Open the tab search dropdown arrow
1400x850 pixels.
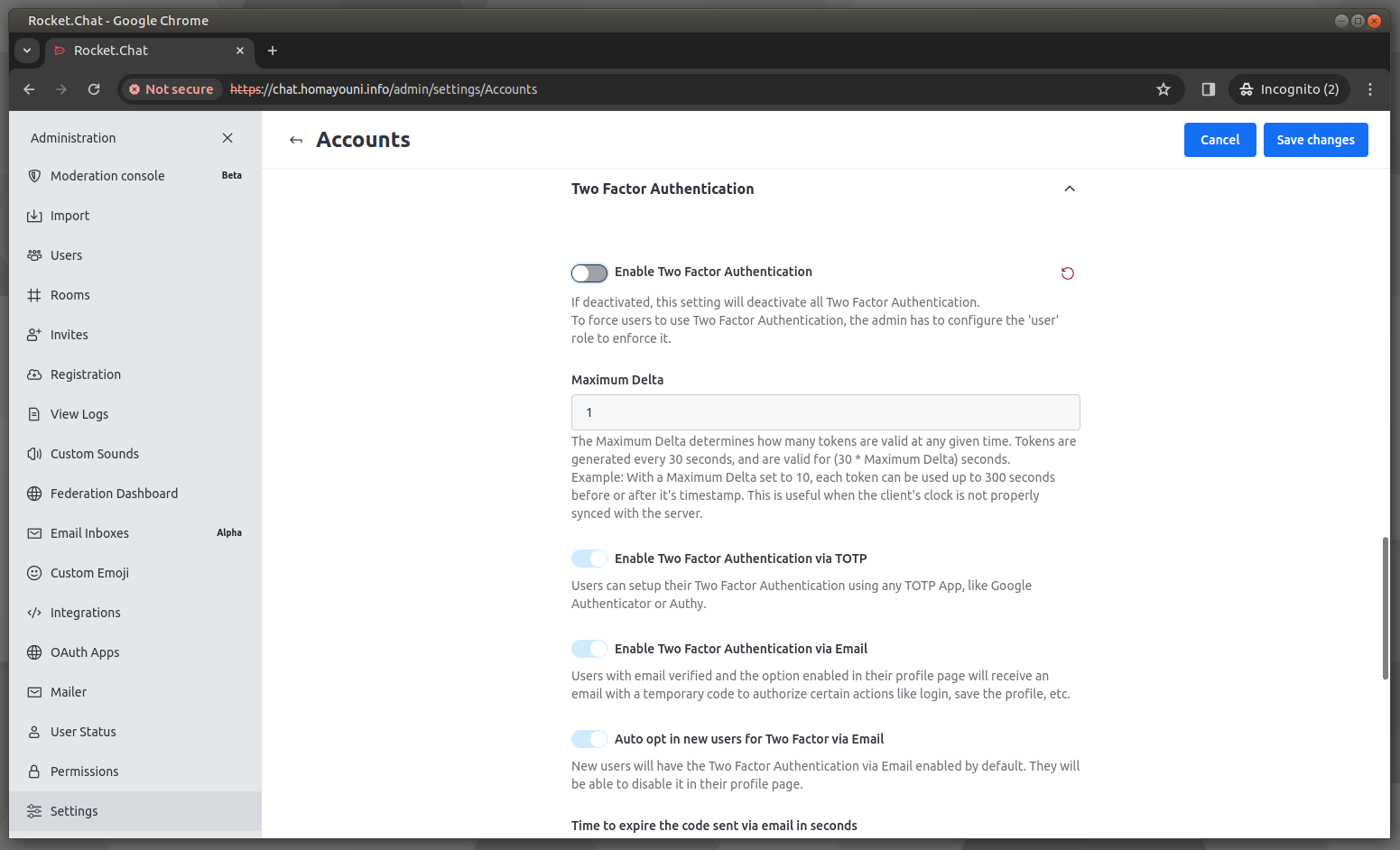click(27, 51)
